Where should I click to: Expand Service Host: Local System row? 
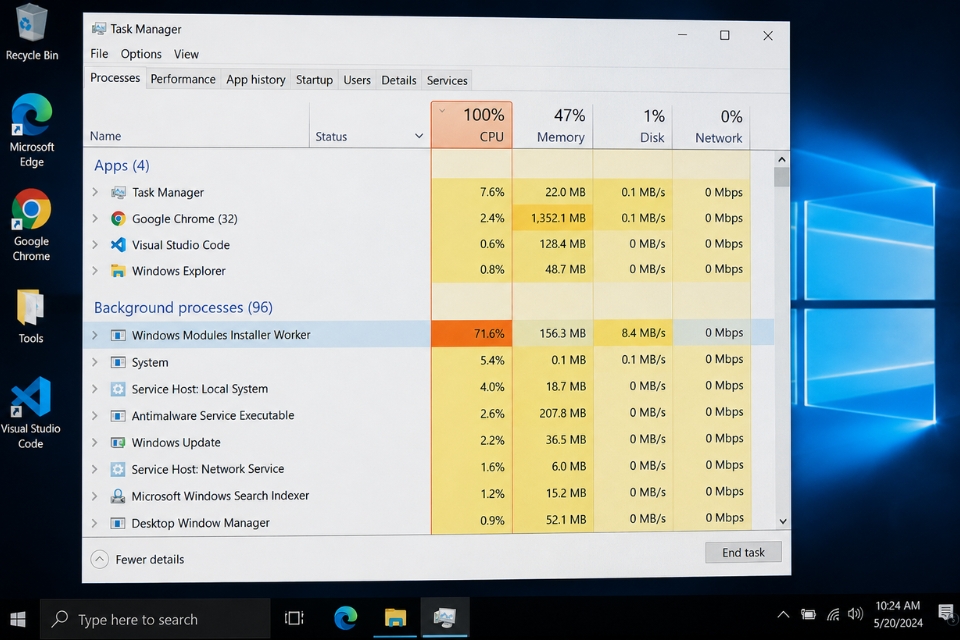95,389
